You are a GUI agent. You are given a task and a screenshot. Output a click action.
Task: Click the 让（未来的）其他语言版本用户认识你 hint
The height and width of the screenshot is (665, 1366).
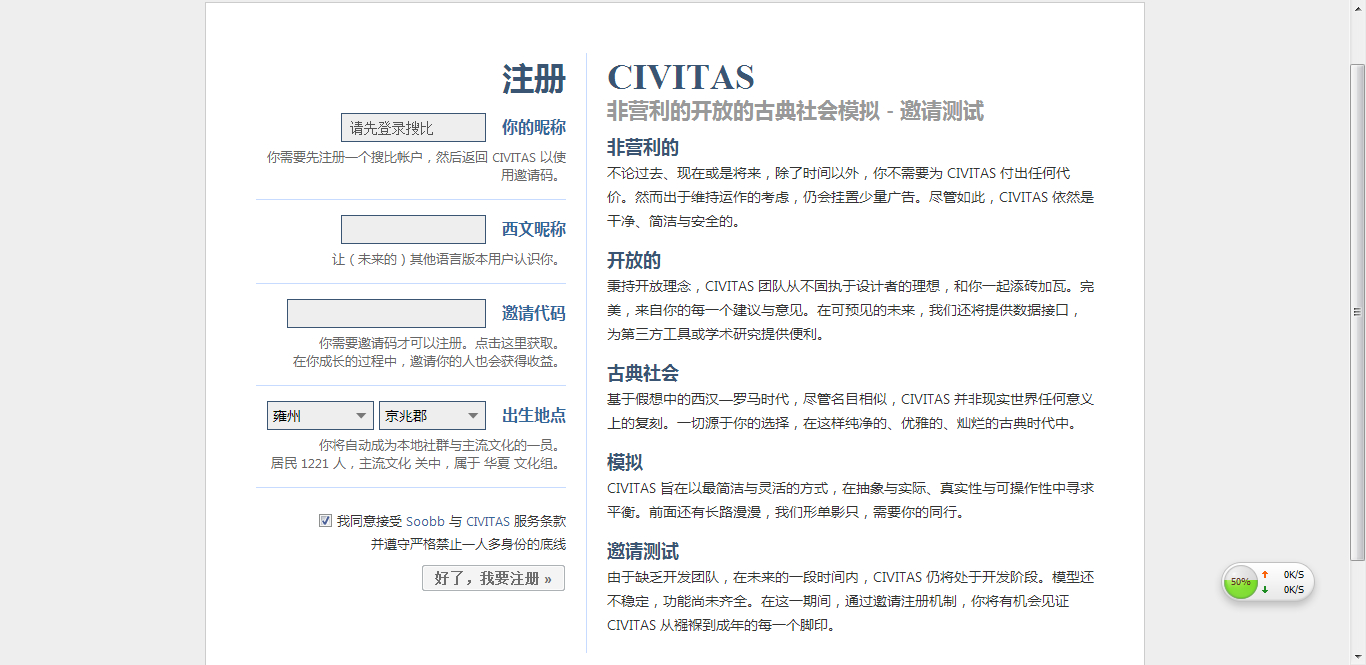click(446, 259)
